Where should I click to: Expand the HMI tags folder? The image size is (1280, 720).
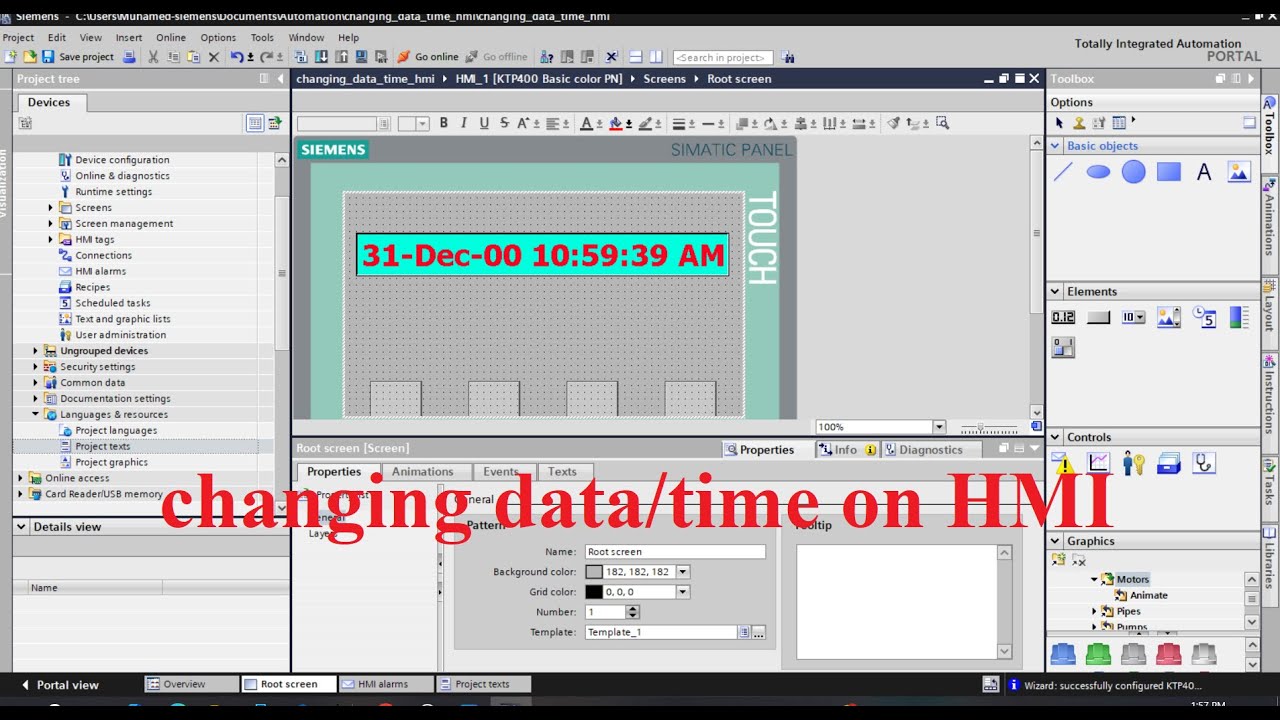(x=51, y=240)
